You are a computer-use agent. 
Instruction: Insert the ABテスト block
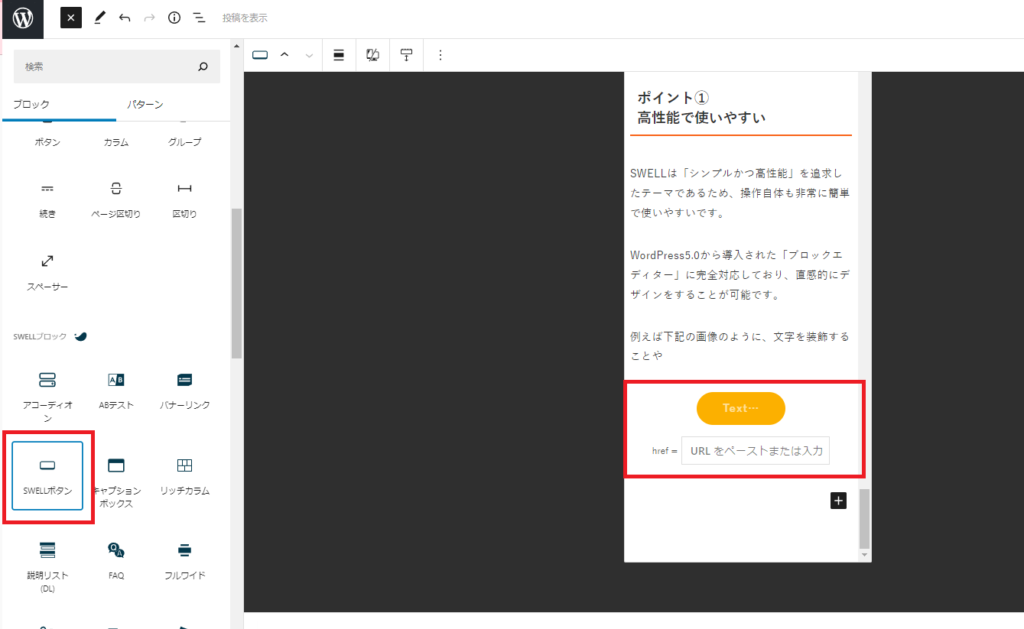(116, 391)
